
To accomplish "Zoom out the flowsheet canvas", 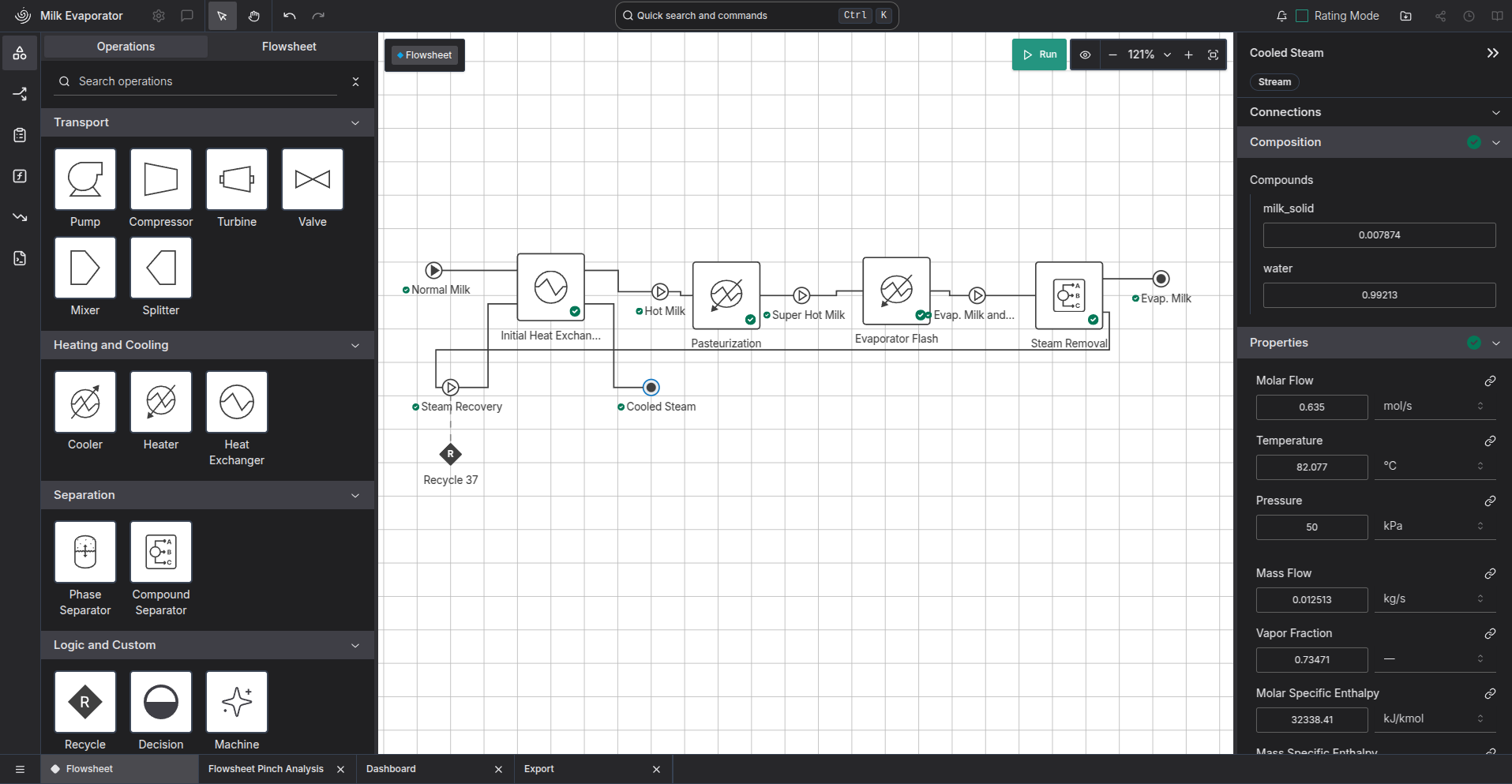I will (1112, 54).
